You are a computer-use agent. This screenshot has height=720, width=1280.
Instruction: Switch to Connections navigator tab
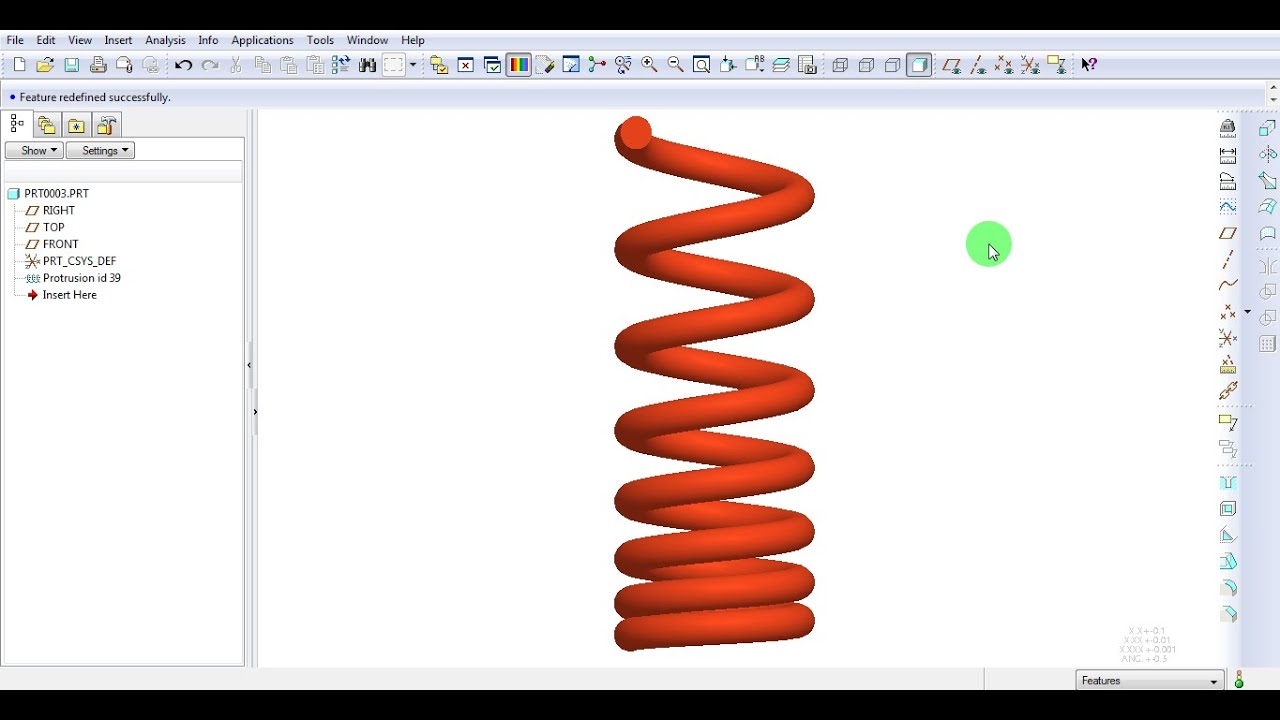point(107,124)
